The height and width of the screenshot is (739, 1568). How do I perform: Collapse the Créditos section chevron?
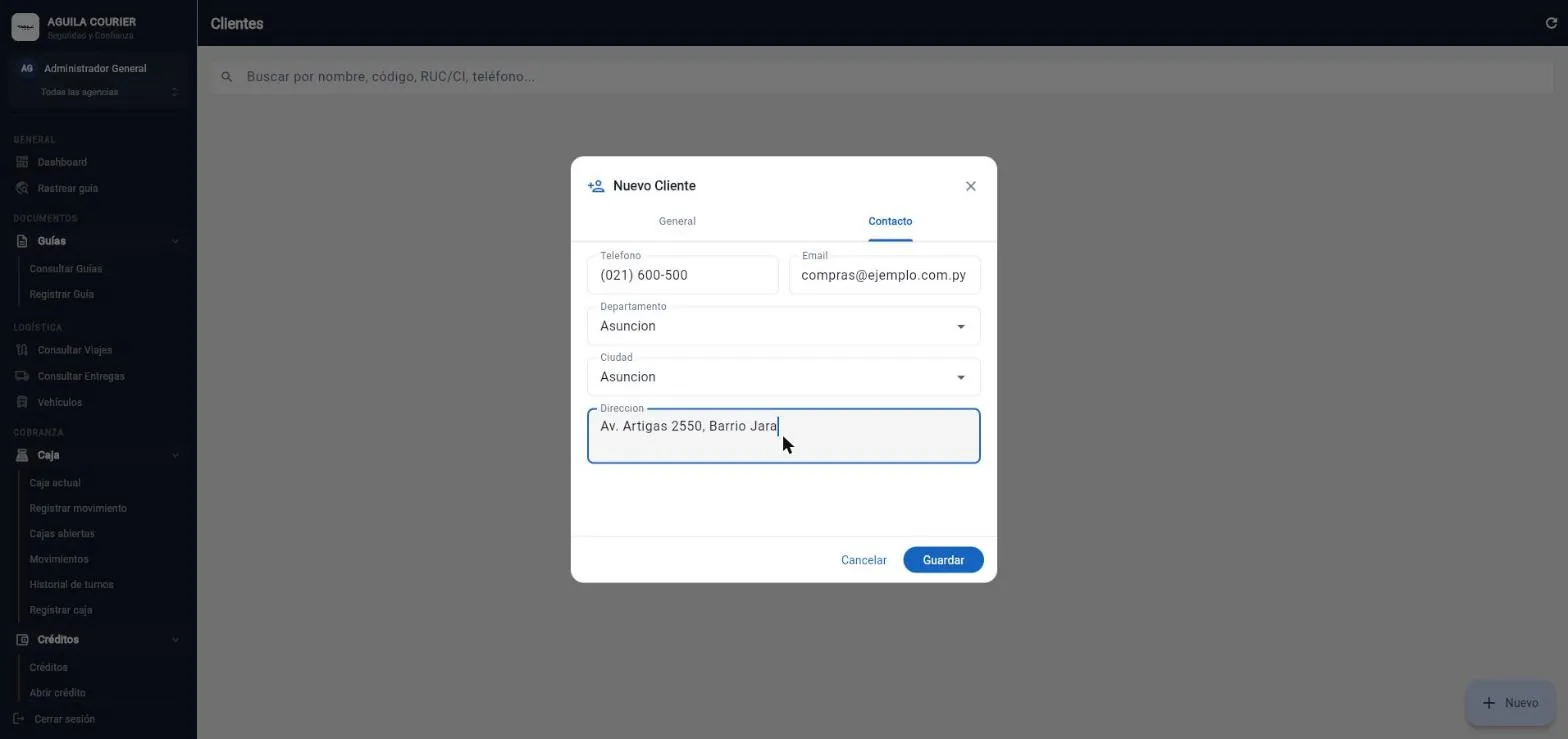pyautogui.click(x=175, y=639)
